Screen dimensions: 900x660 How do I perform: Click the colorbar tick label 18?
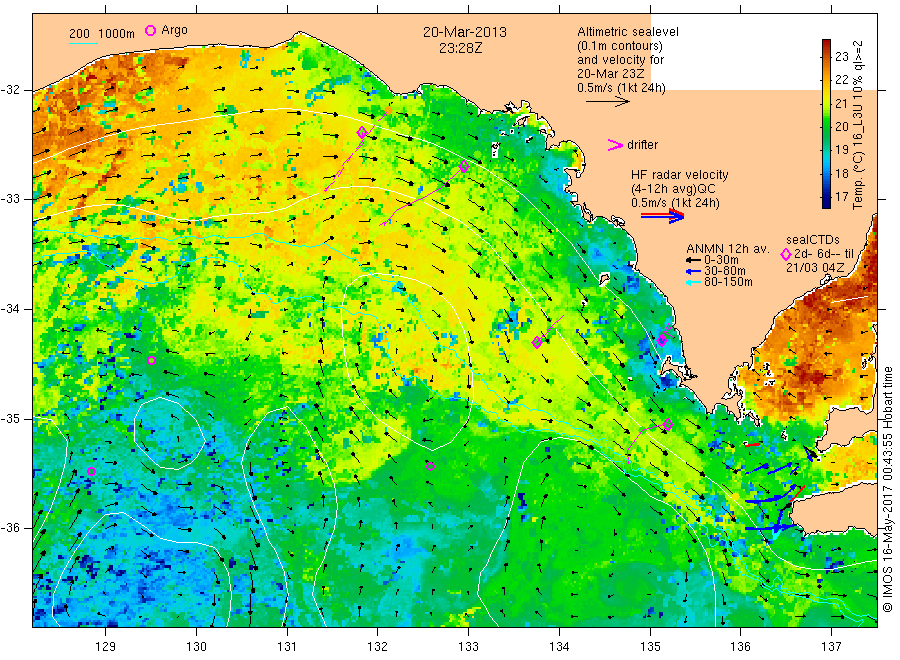841,173
